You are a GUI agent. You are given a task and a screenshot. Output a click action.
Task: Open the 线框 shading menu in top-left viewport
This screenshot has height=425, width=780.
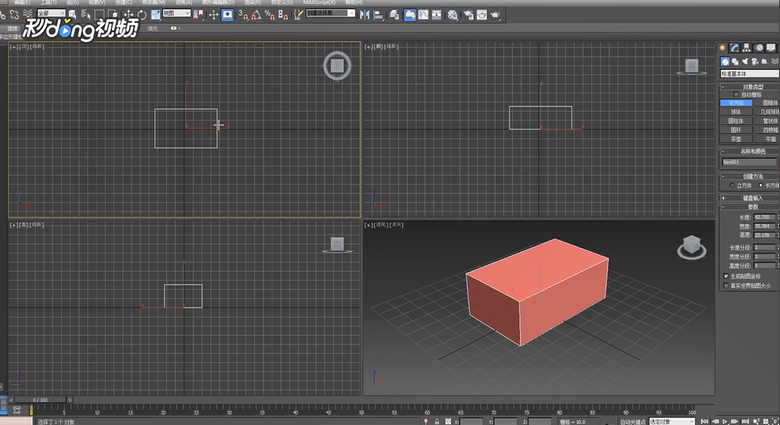tap(38, 46)
